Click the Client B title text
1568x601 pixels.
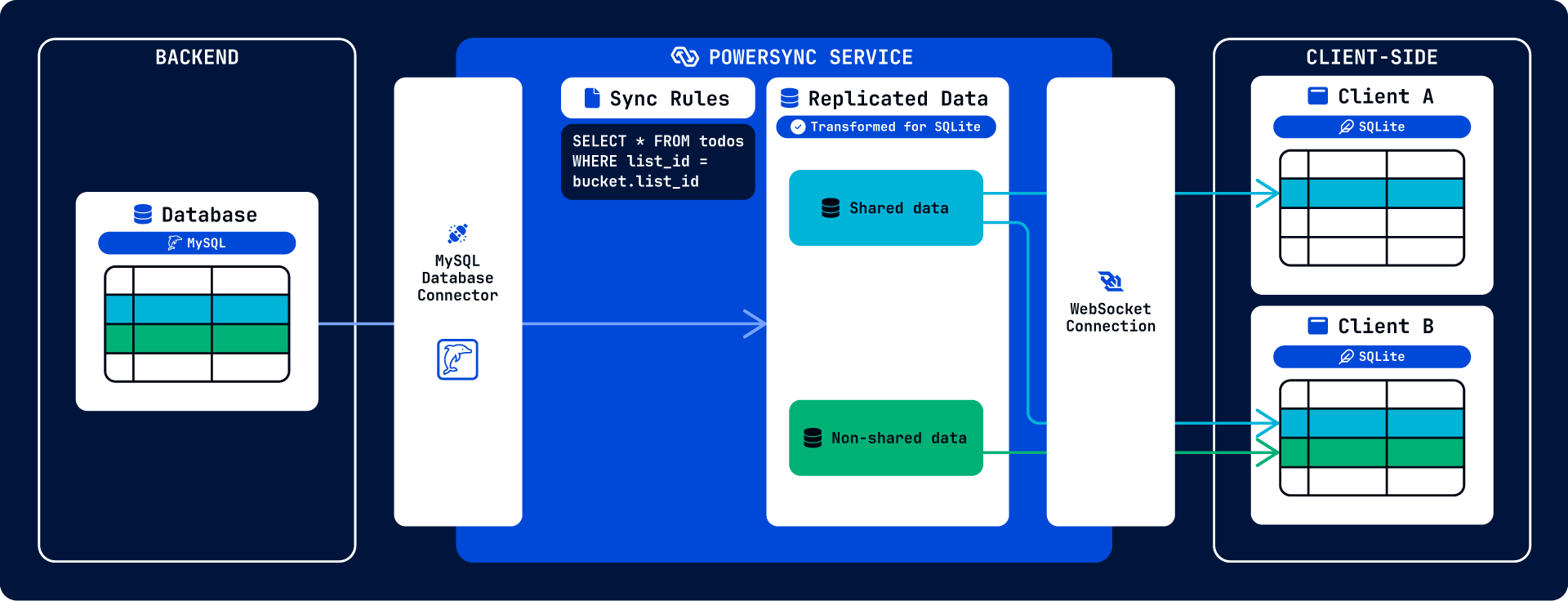pos(1386,327)
